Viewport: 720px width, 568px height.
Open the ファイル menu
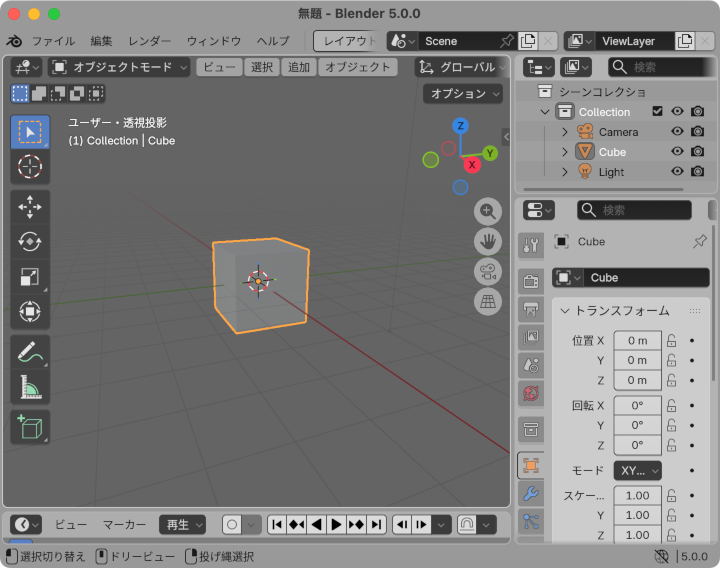tap(53, 41)
